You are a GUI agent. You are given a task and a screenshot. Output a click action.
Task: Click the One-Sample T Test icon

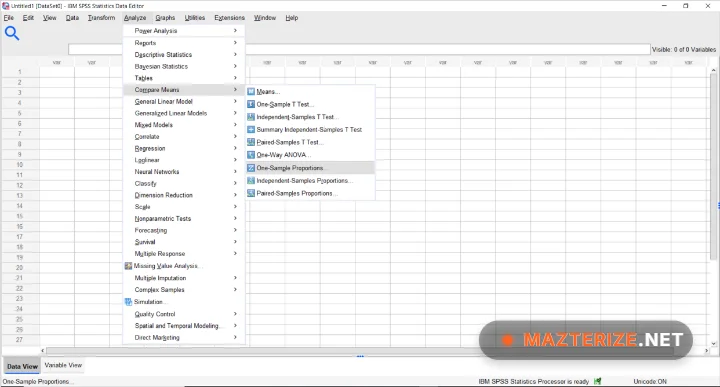pos(251,104)
